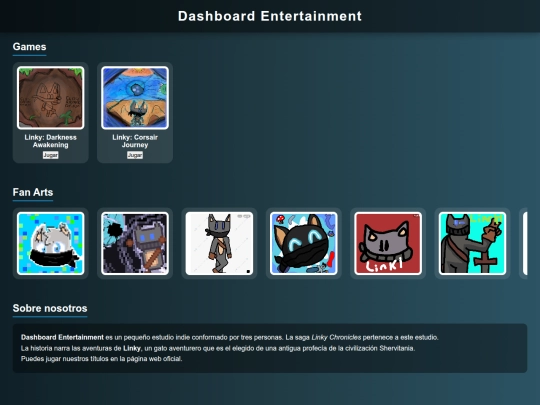This screenshot has width=540, height=405.
Task: Click the bold Linky name in description
Action: tap(132, 348)
